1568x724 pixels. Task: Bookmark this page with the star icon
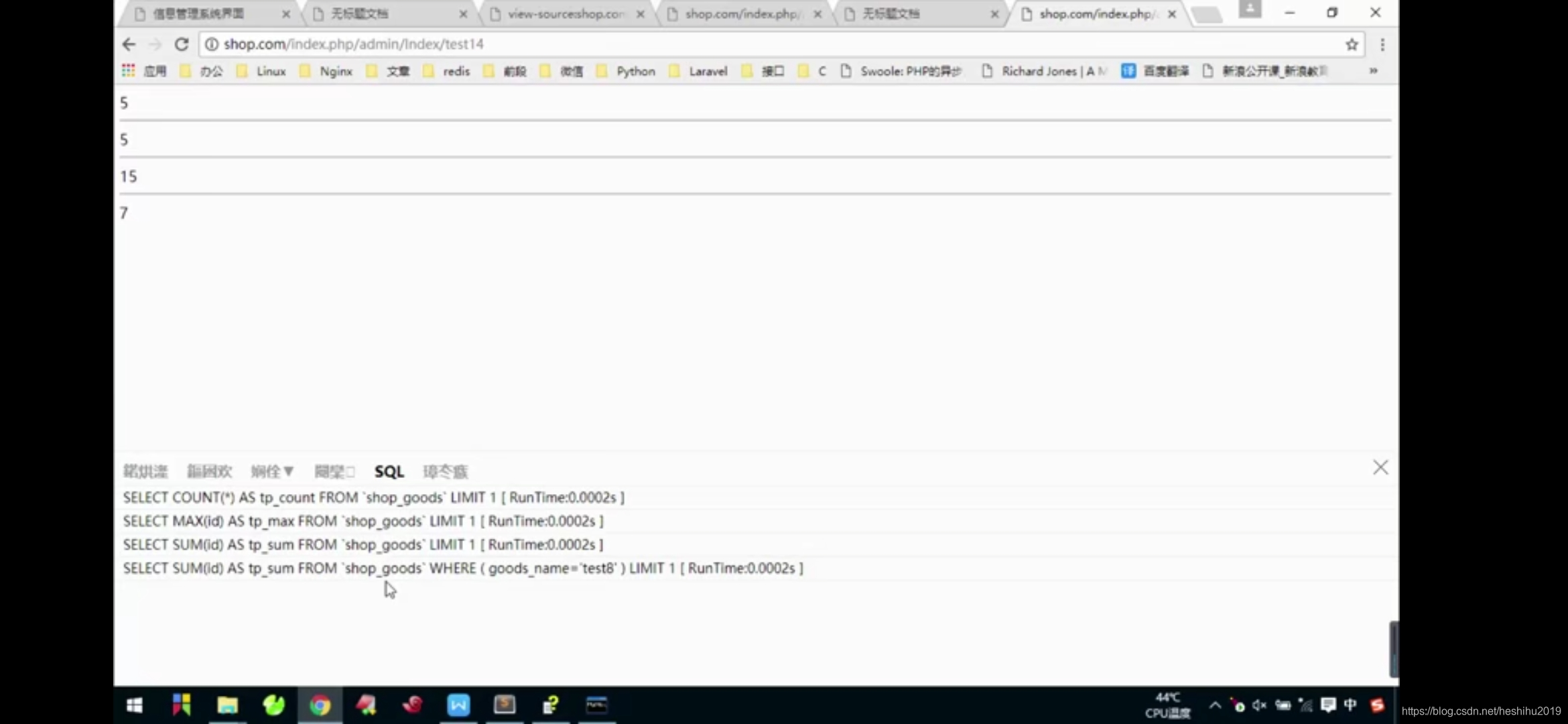[x=1352, y=44]
